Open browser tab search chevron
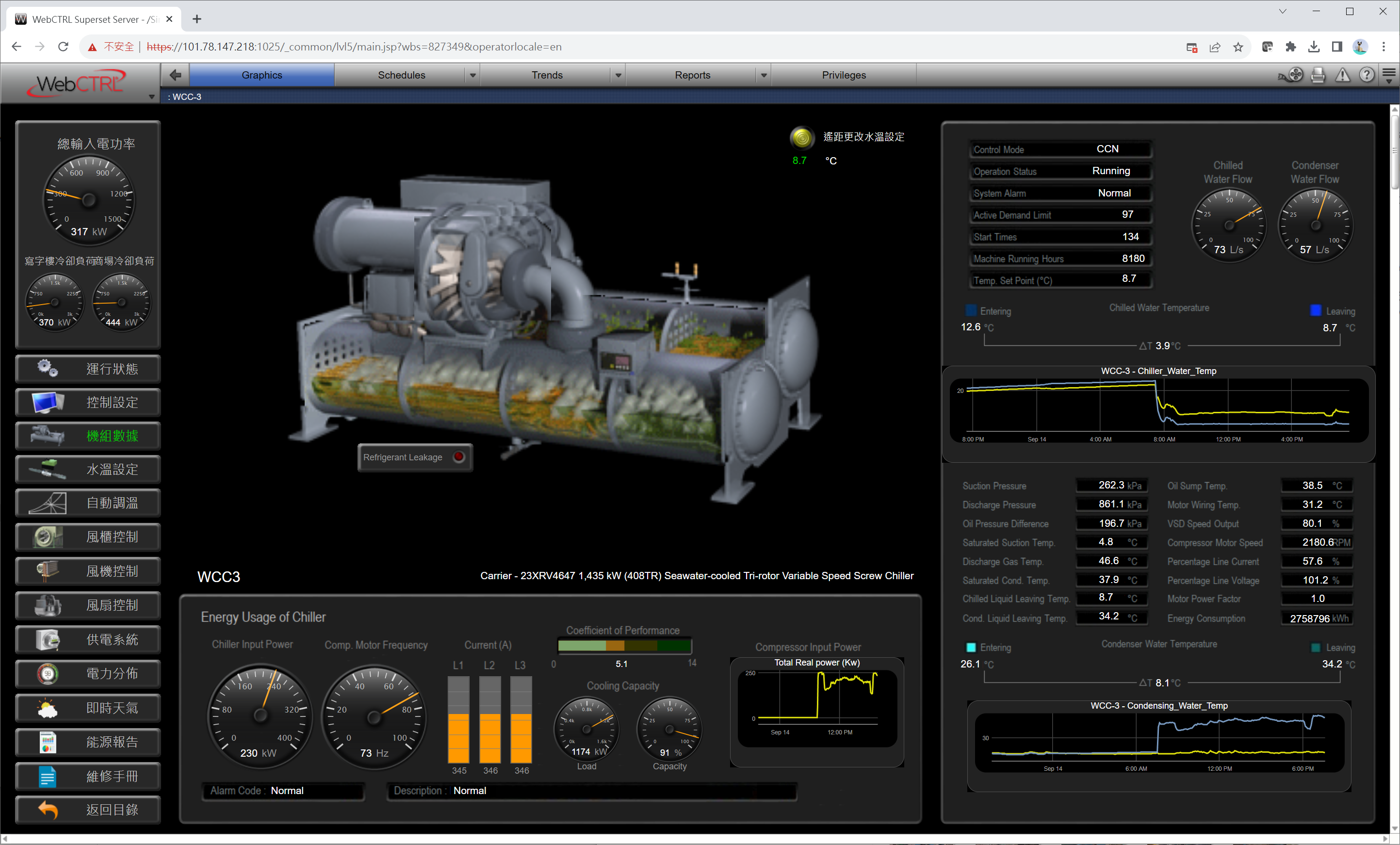1400x845 pixels. [x=1283, y=11]
